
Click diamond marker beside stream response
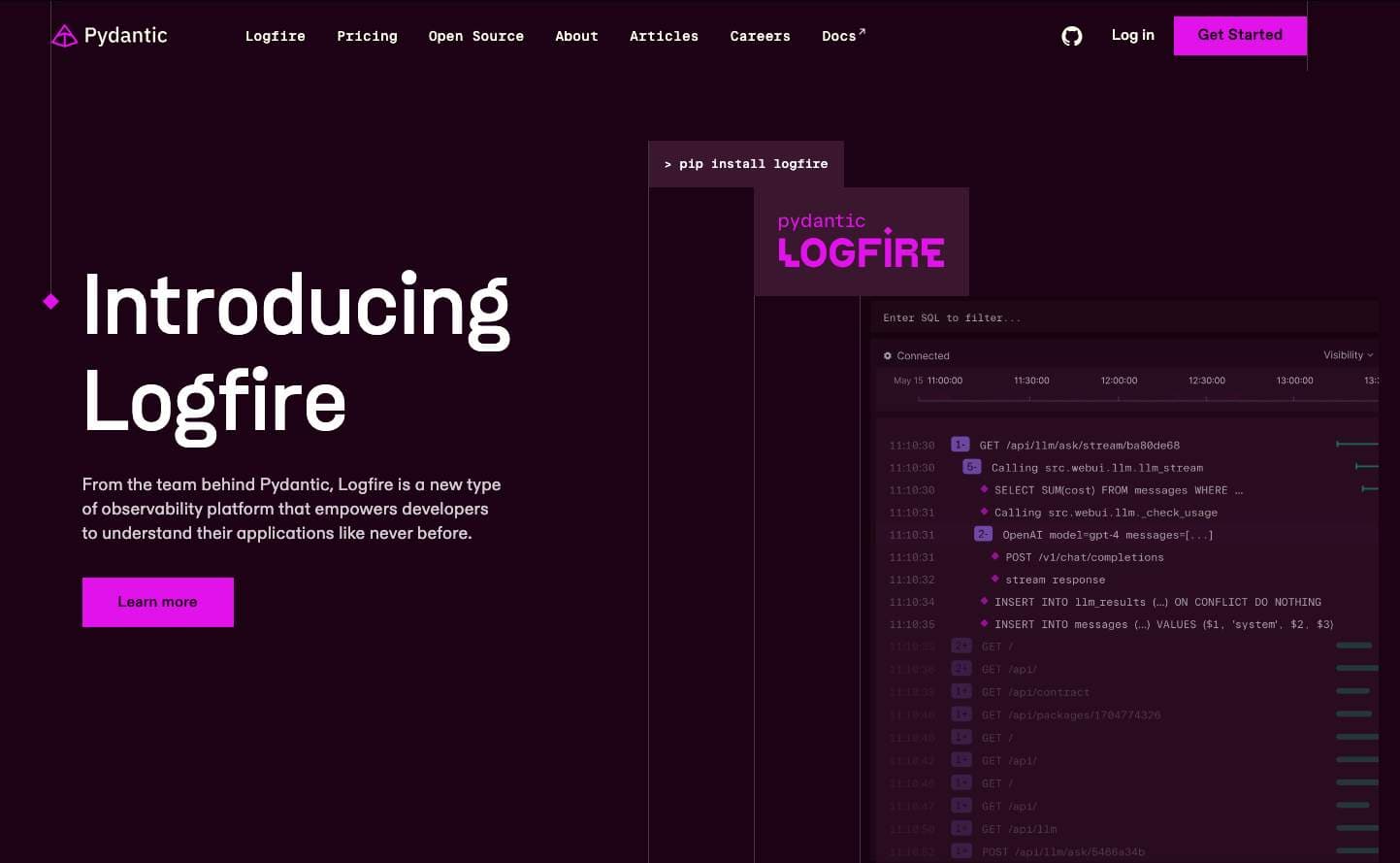click(994, 579)
